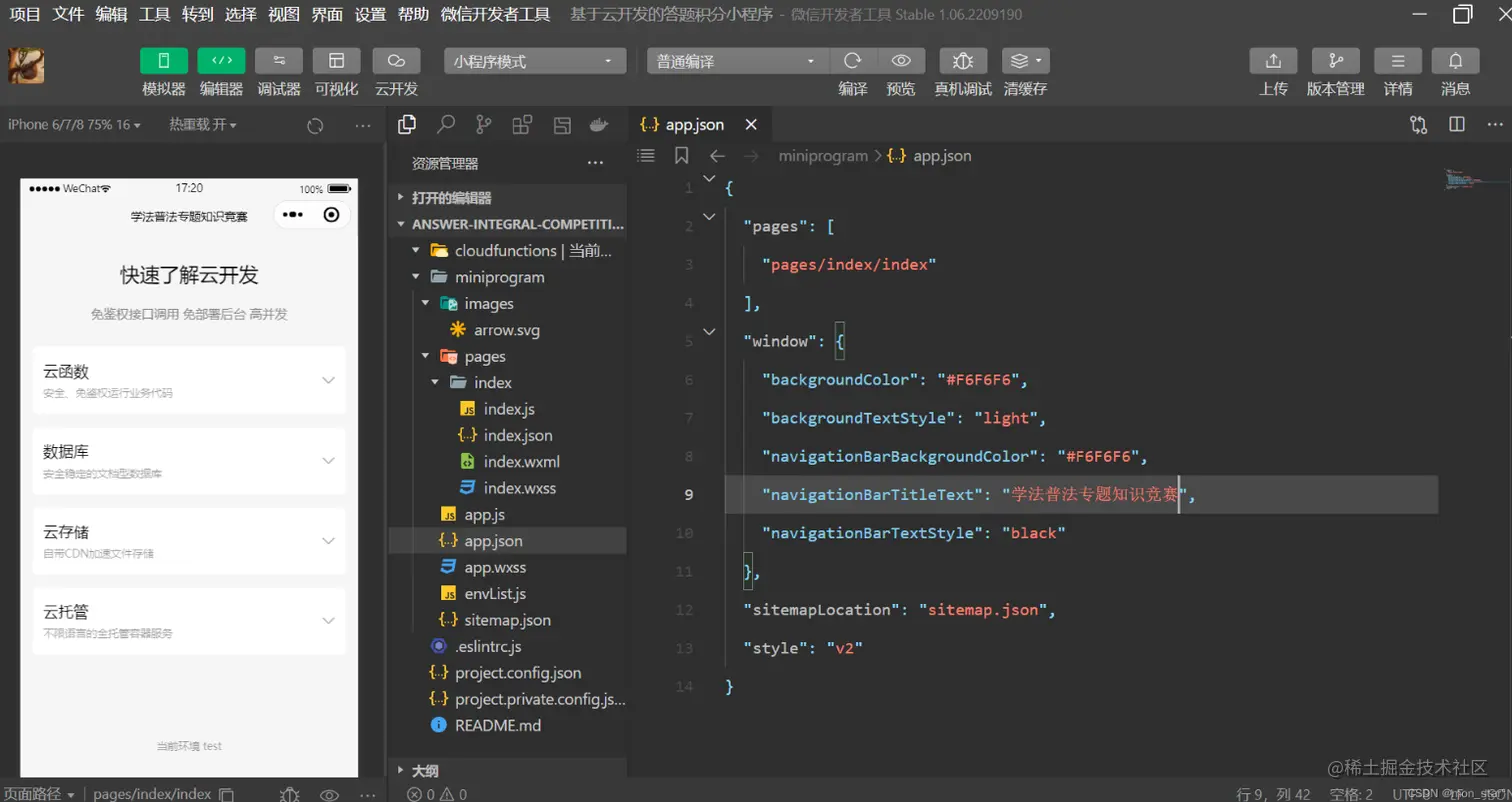
Task: Open the 普通编译 compile mode dropdown
Action: pyautogui.click(x=737, y=61)
